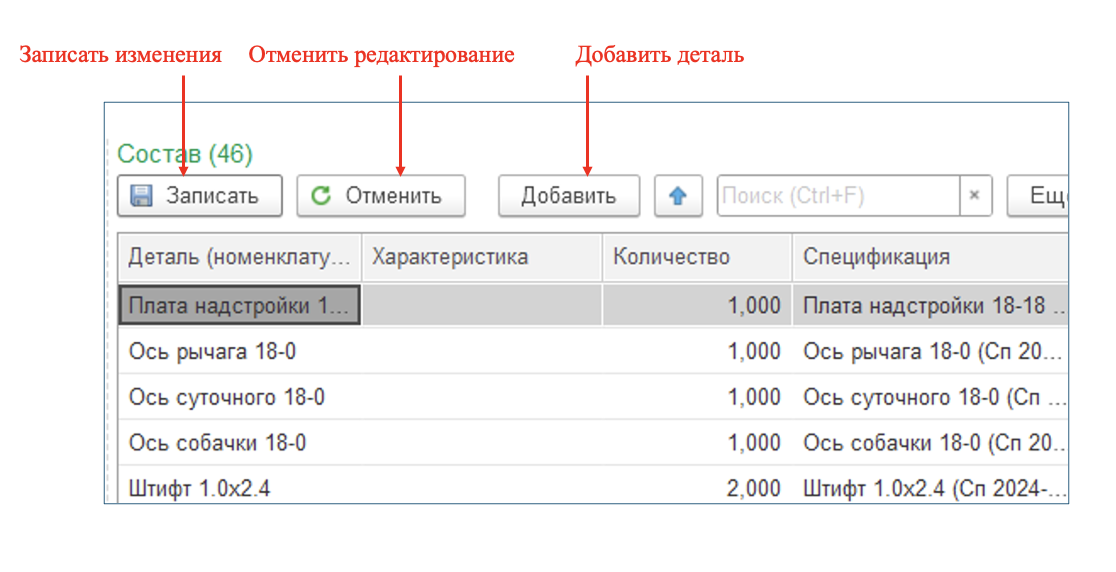This screenshot has height=572, width=1116.
Task: Click the quantity 2,000 cell for Штифт
Action: (x=698, y=489)
